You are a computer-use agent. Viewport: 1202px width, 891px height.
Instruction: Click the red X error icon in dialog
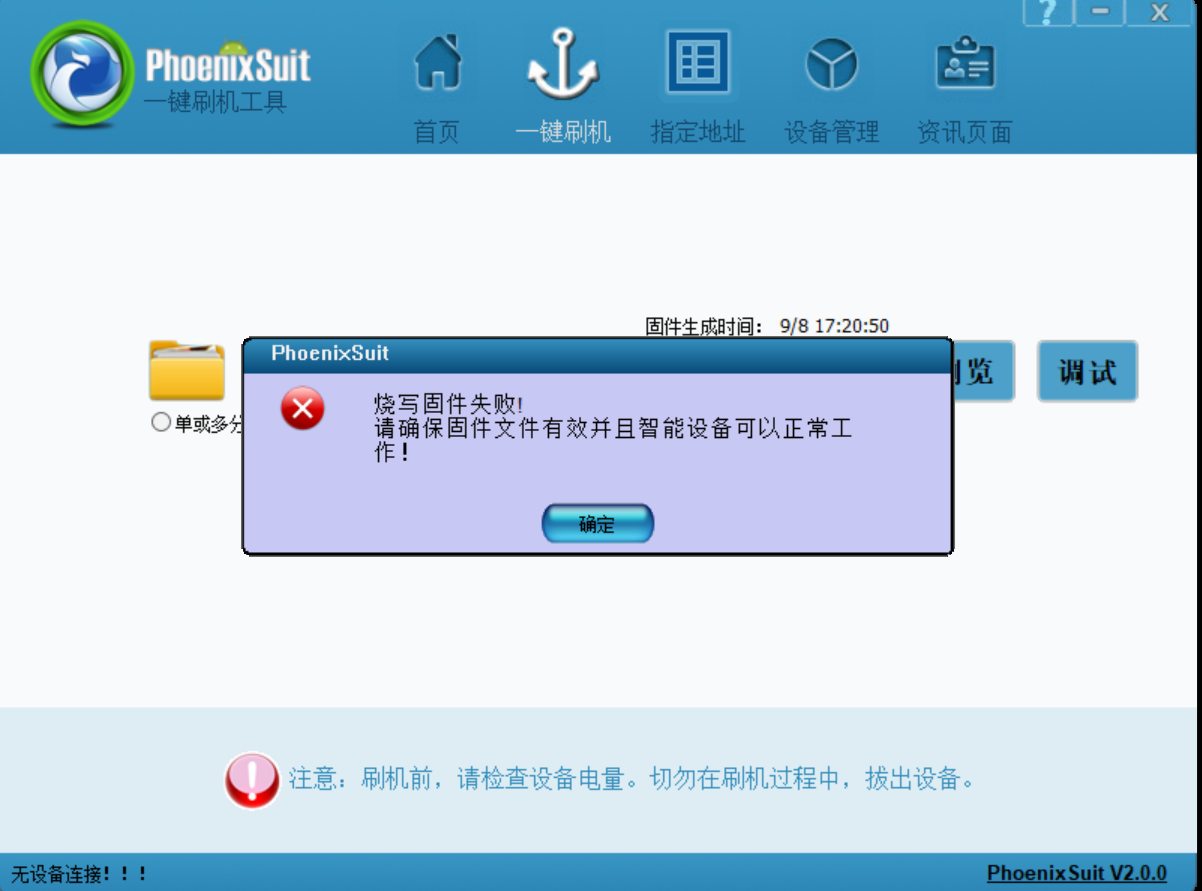click(302, 408)
